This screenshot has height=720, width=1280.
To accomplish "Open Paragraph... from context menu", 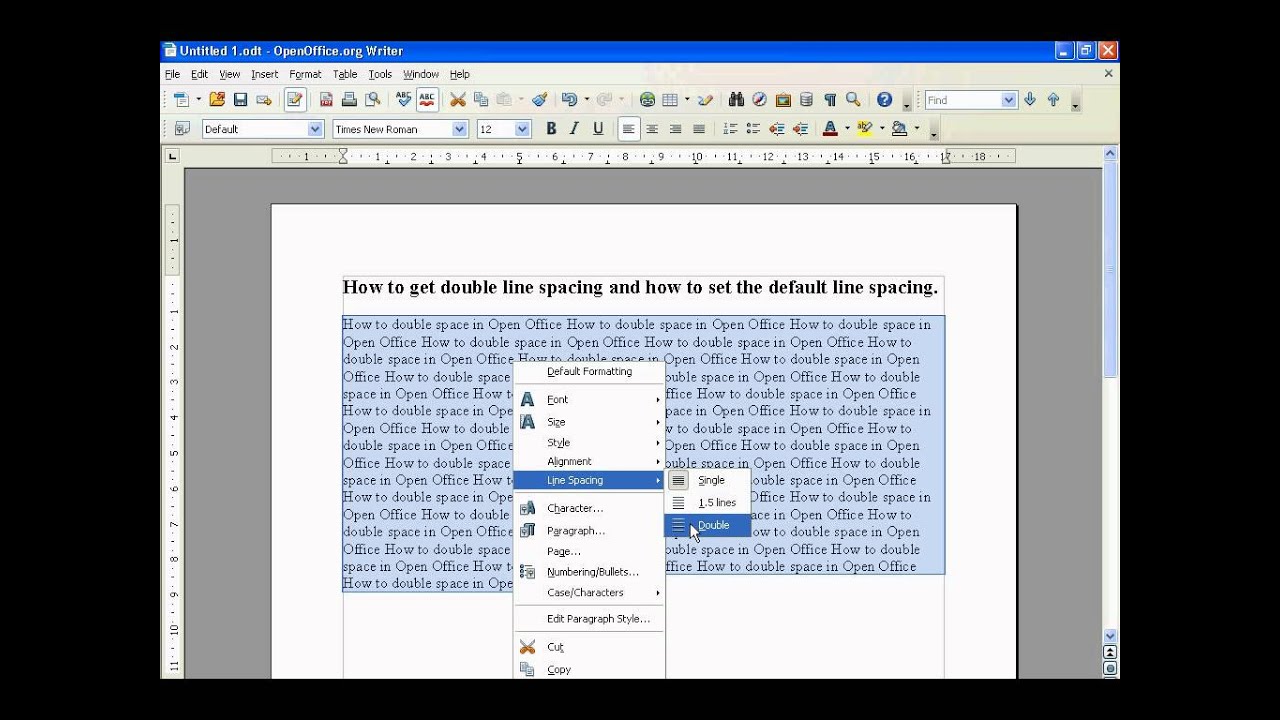I will 589,531.
